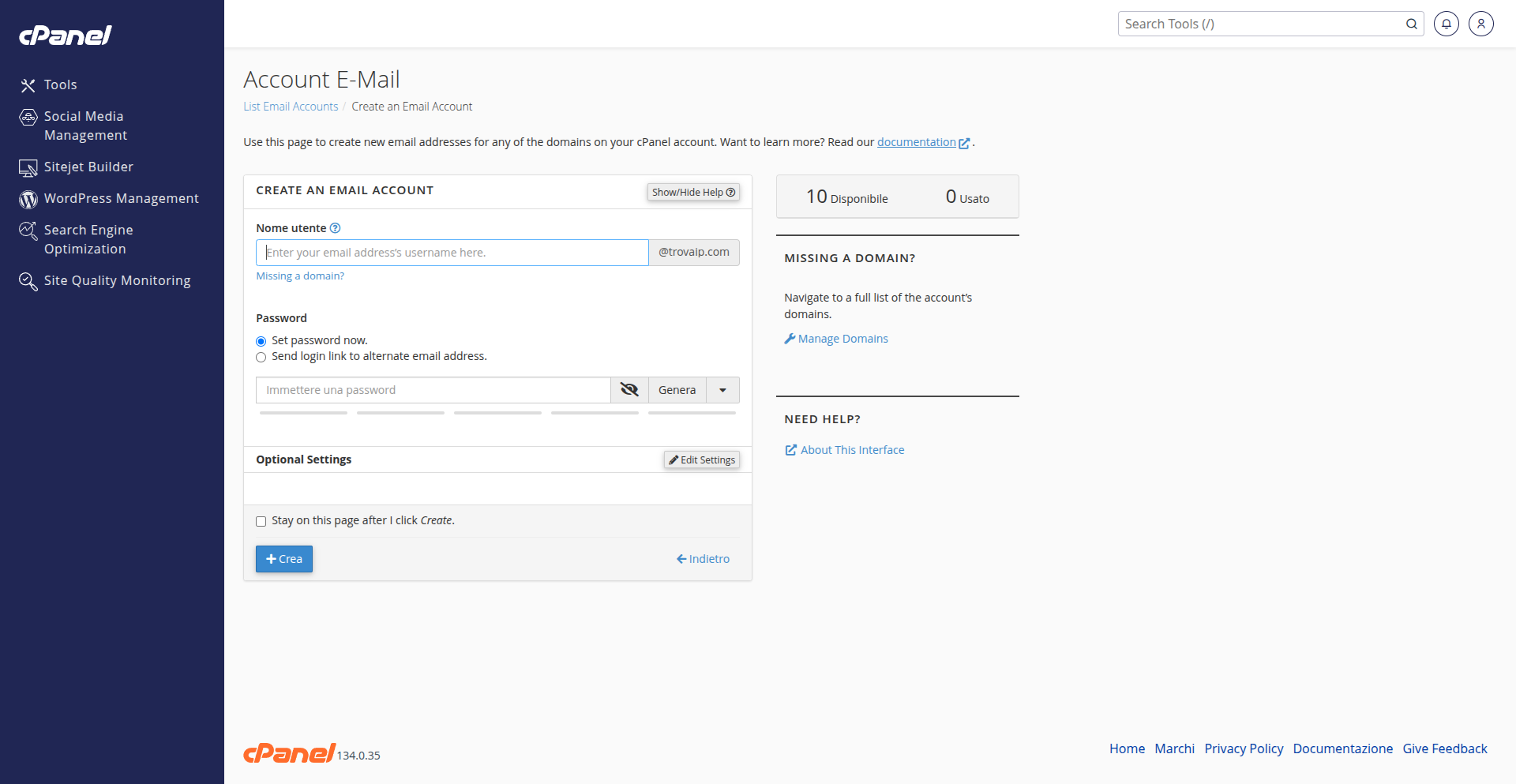Viewport: 1516px width, 784px height.
Task: Click 'Create an Email Account' breadcrumb text
Action: coord(412,107)
